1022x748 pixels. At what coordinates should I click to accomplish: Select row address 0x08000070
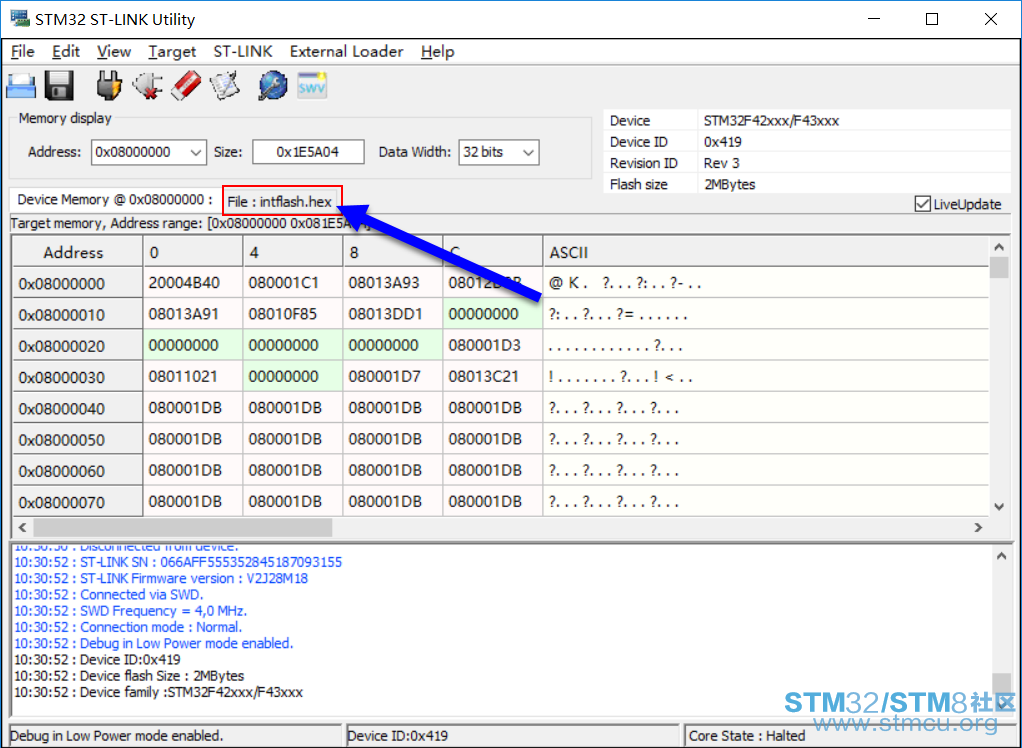point(78,502)
